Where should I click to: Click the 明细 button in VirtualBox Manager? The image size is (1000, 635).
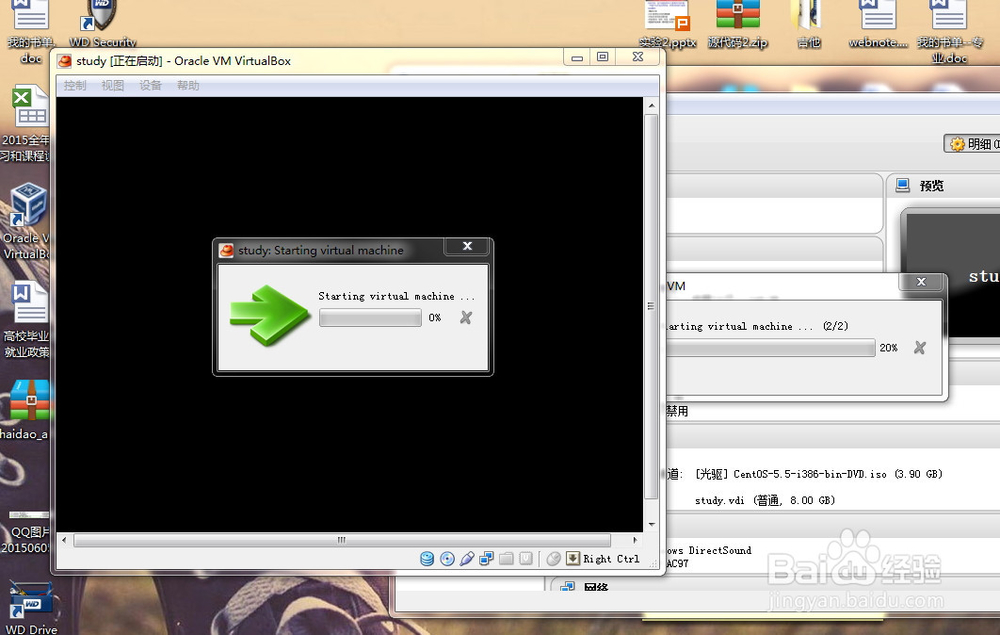click(x=973, y=144)
